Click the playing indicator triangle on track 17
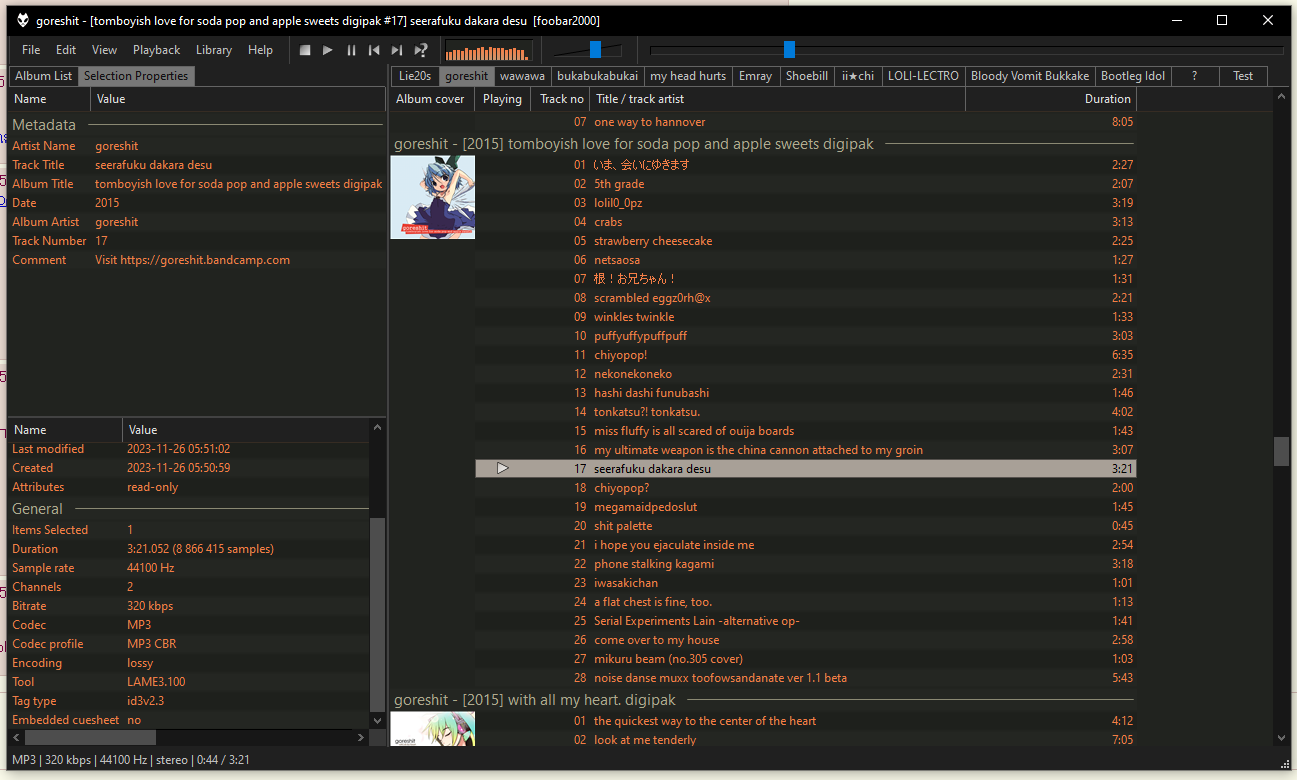The image size is (1297, 780). coord(502,468)
